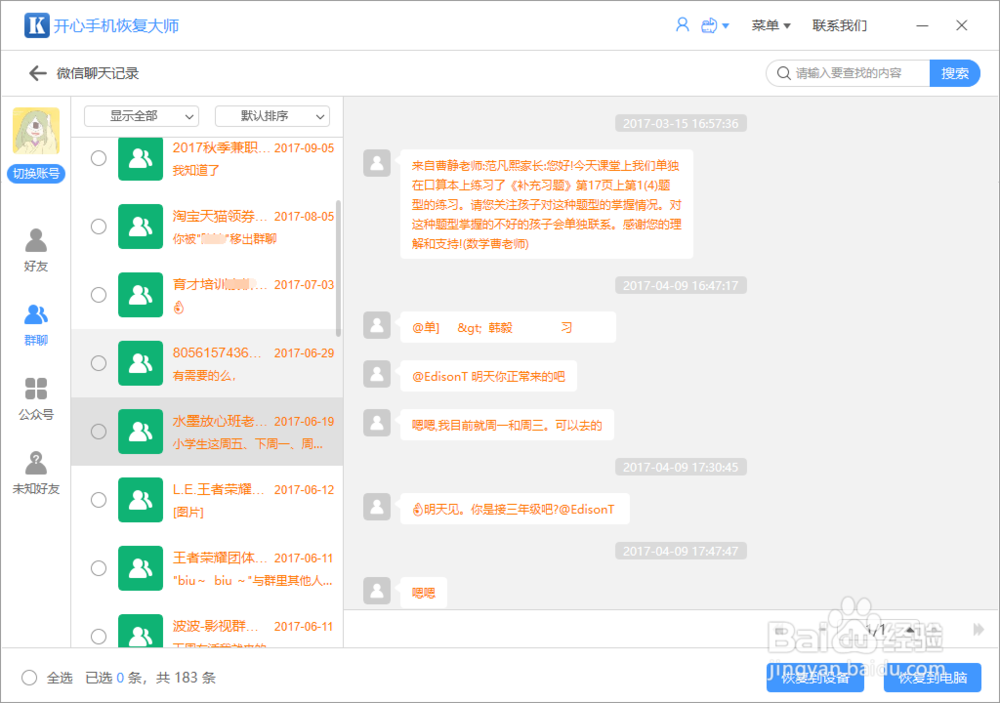1000x703 pixels.
Task: Select radio for L.E.王者荣耀 chat
Action: pyautogui.click(x=98, y=500)
